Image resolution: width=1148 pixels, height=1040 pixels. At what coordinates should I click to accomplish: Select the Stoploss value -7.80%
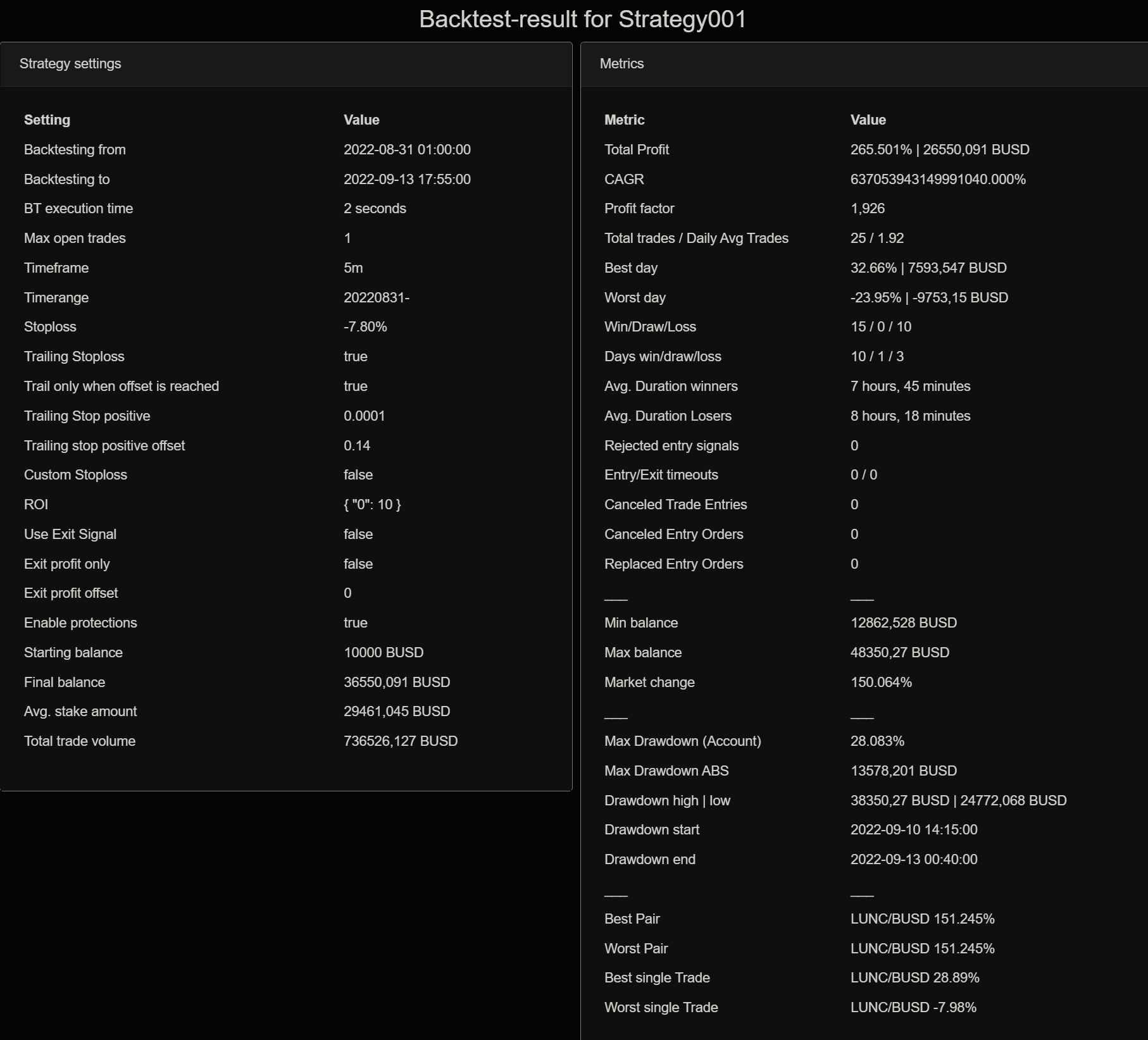click(365, 326)
